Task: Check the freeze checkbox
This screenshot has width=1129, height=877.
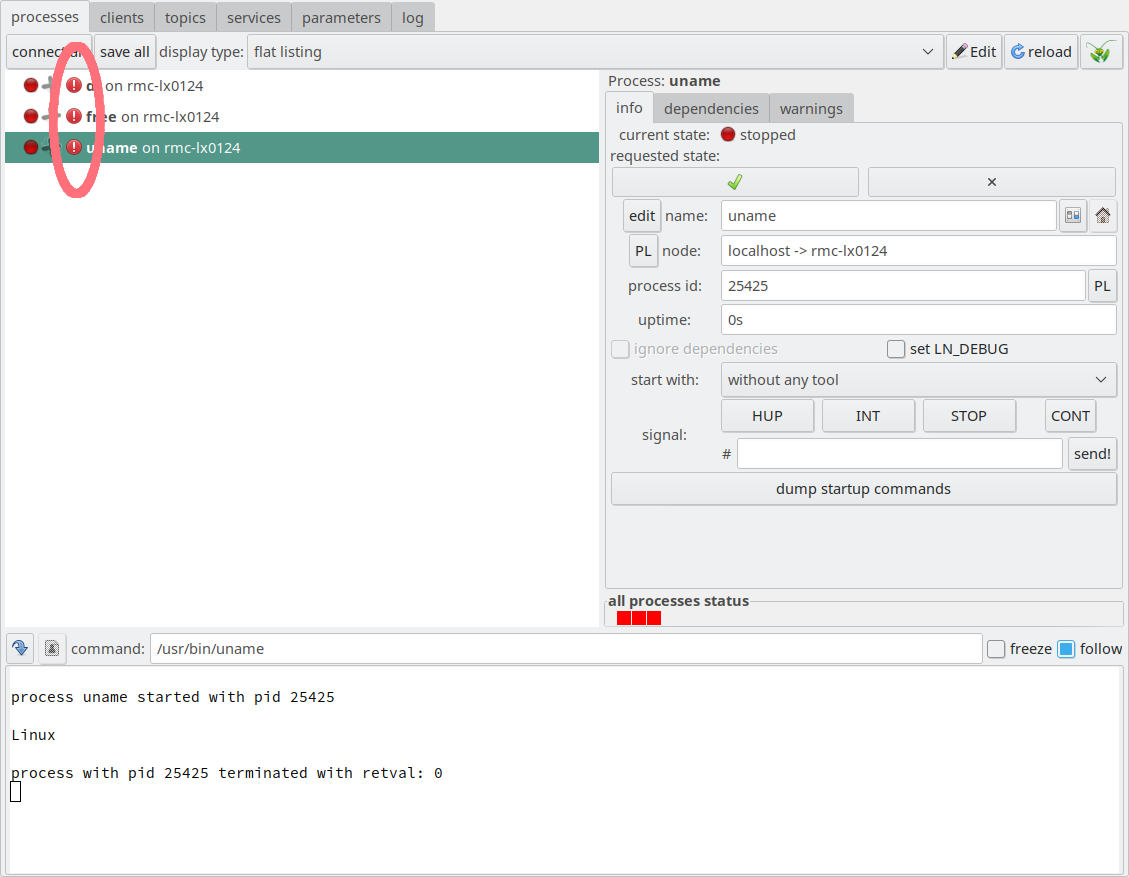Action: [996, 649]
